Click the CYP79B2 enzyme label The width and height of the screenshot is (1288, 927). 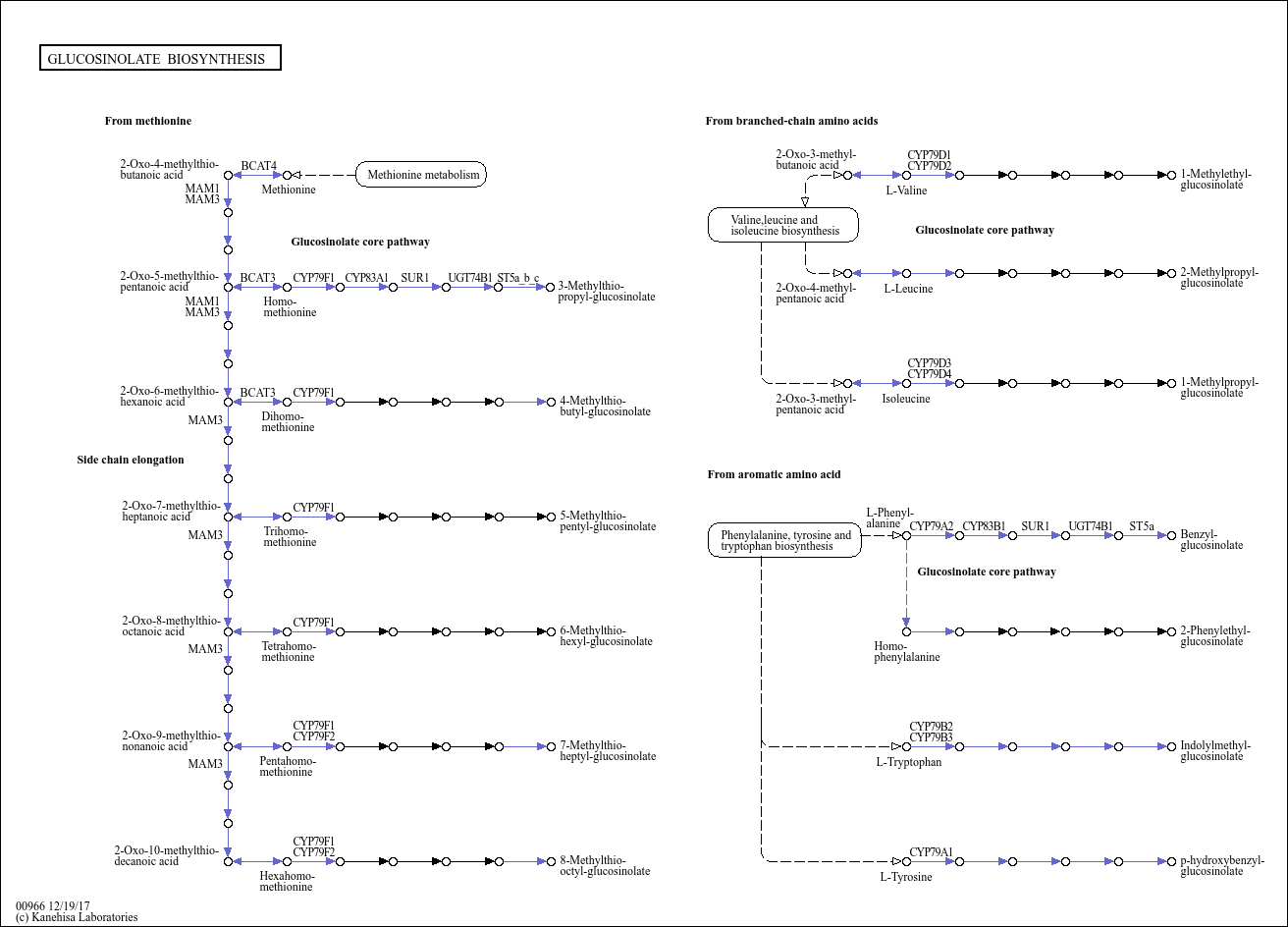pos(931,727)
